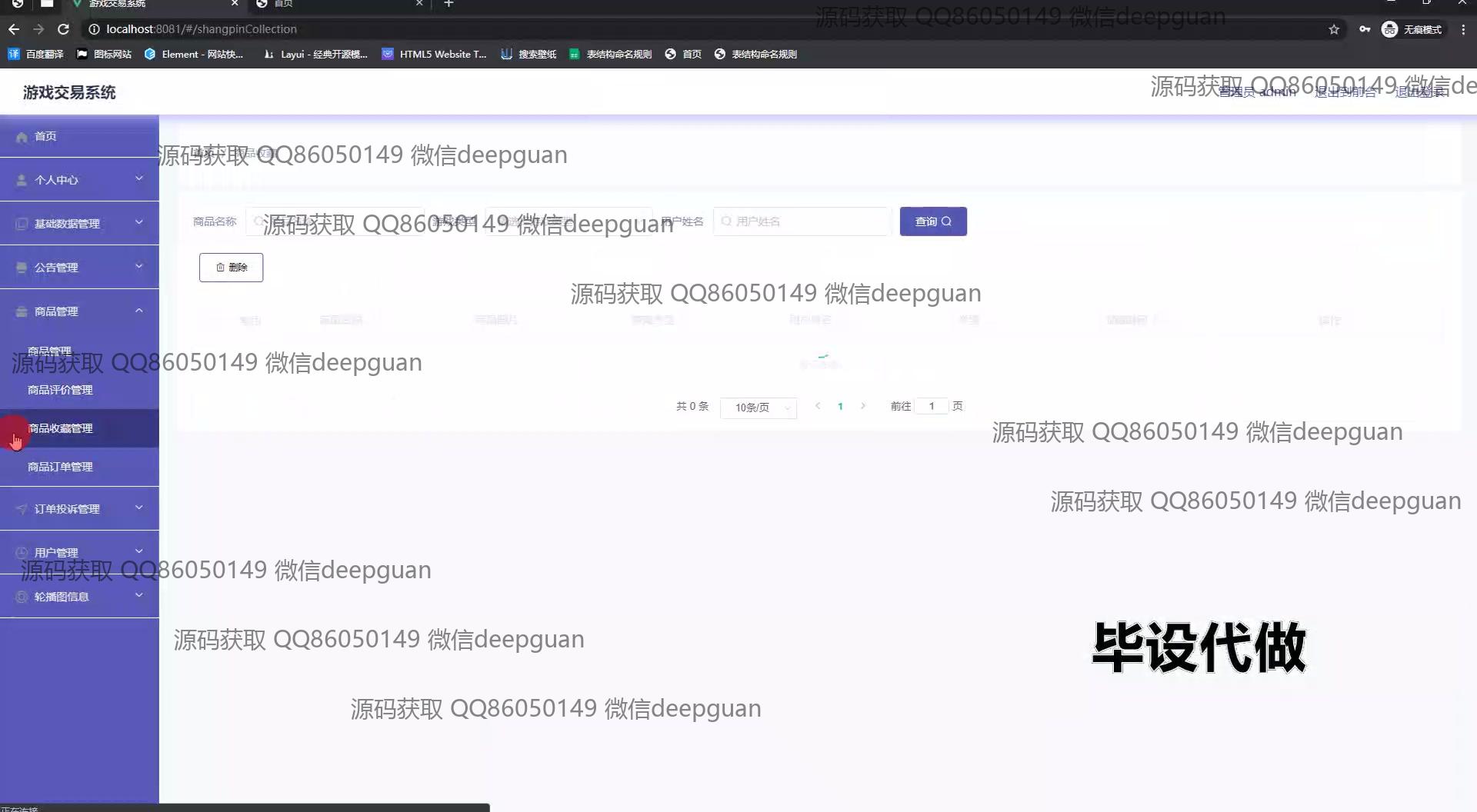Bookmark page with star icon
This screenshot has height=812, width=1477.
pyautogui.click(x=1334, y=29)
